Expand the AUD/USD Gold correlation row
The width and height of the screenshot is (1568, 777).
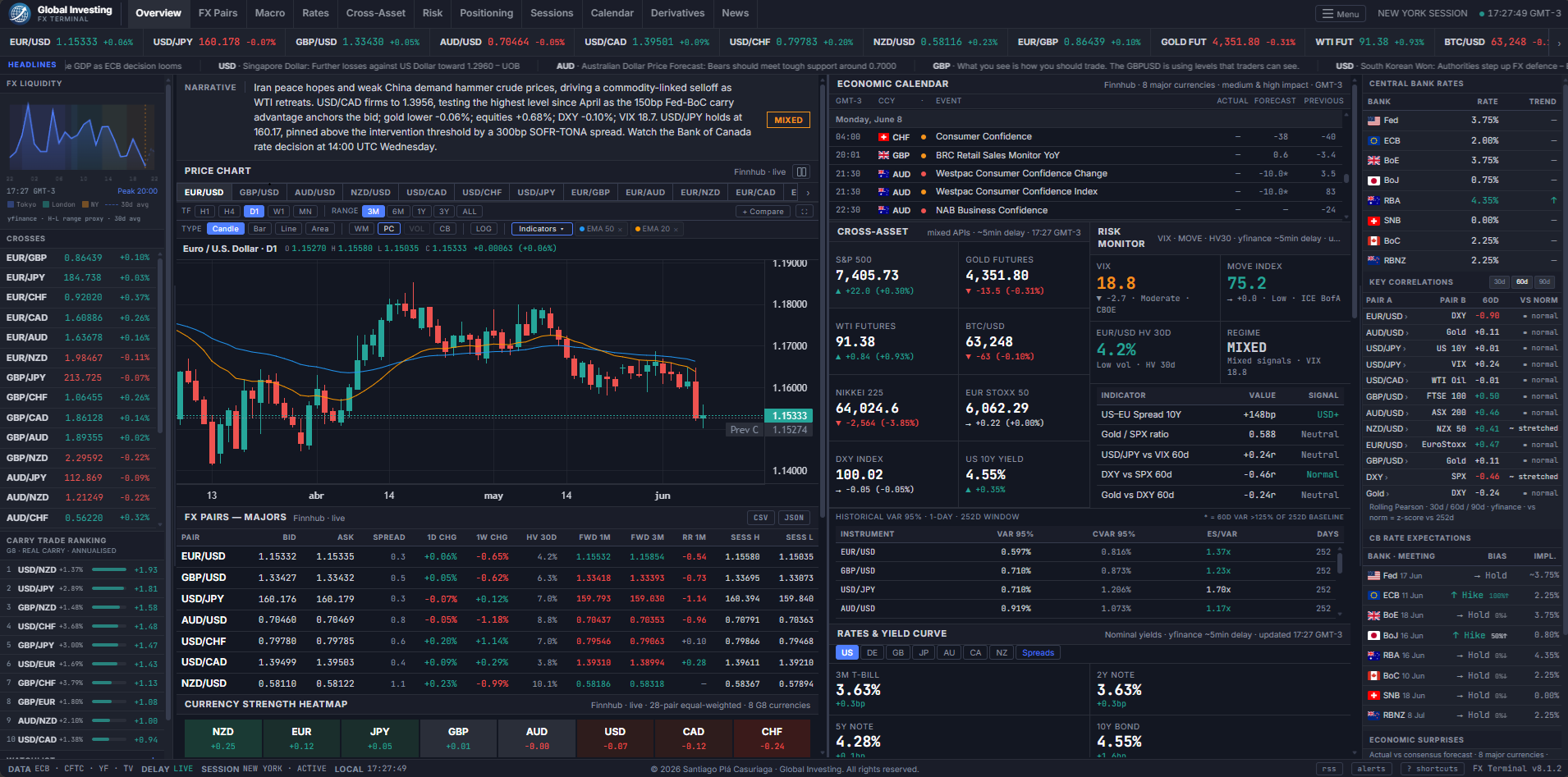click(1461, 332)
